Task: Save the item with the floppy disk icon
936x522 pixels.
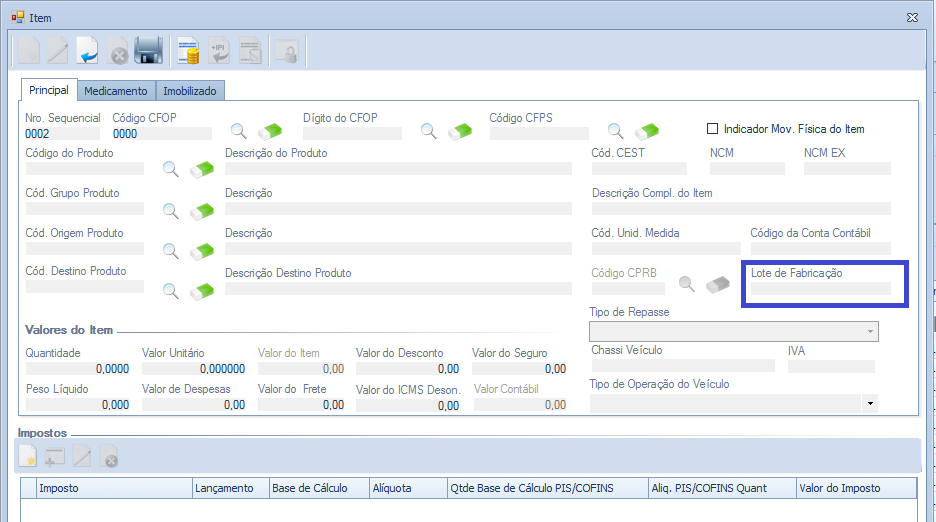Action: (148, 51)
